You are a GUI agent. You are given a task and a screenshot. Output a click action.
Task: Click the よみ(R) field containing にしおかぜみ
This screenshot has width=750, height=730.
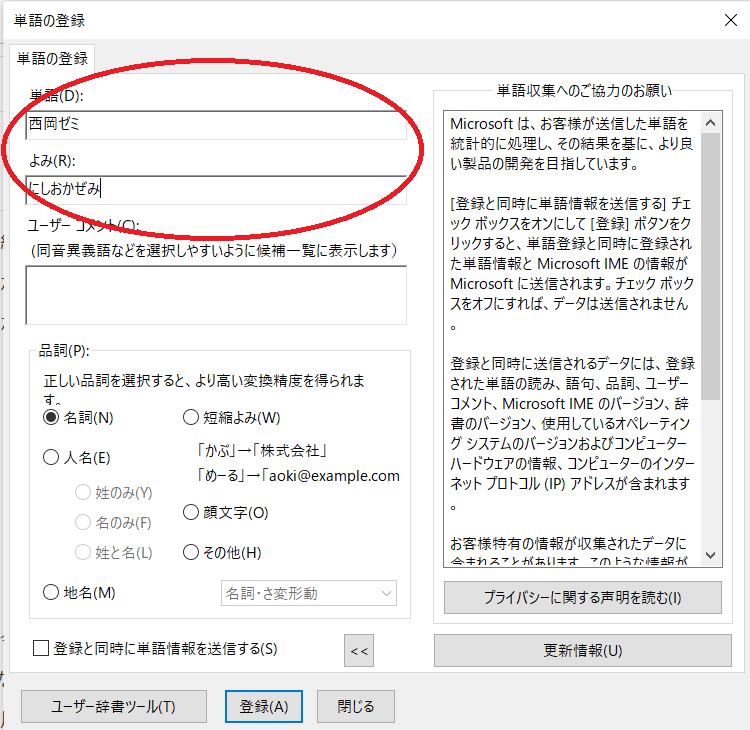click(x=216, y=190)
